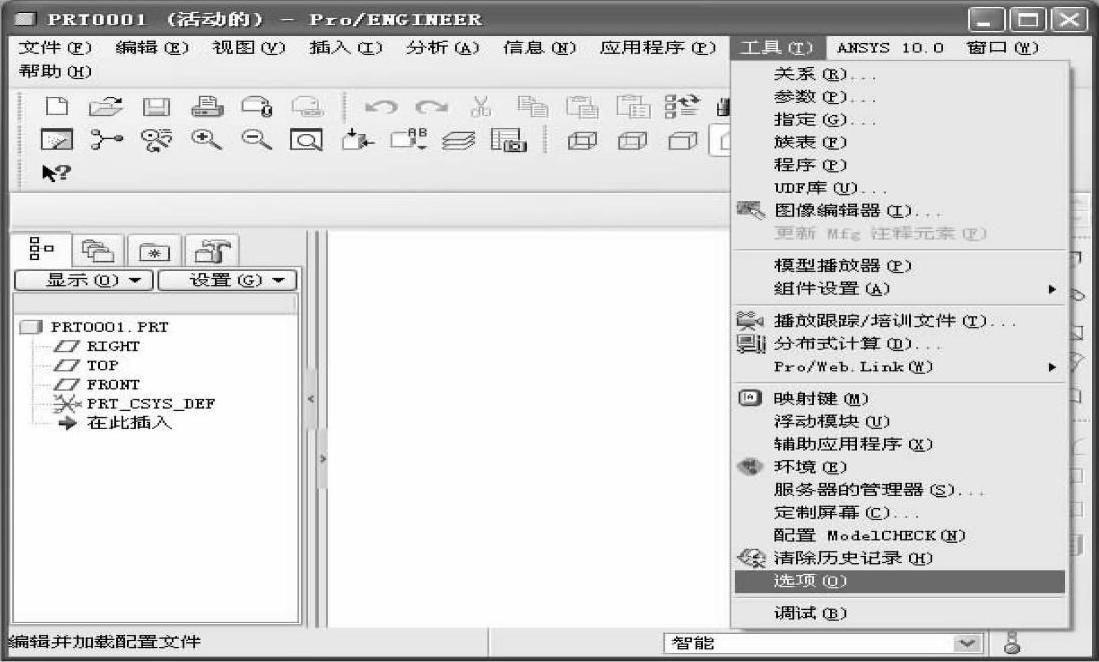Open the ANSYS 10.0 menu
Image resolution: width=1099 pixels, height=662 pixels.
[x=890, y=48]
